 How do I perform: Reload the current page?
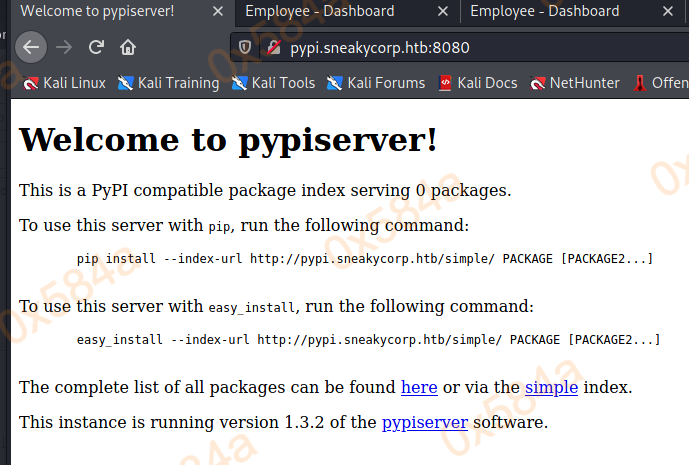(96, 47)
